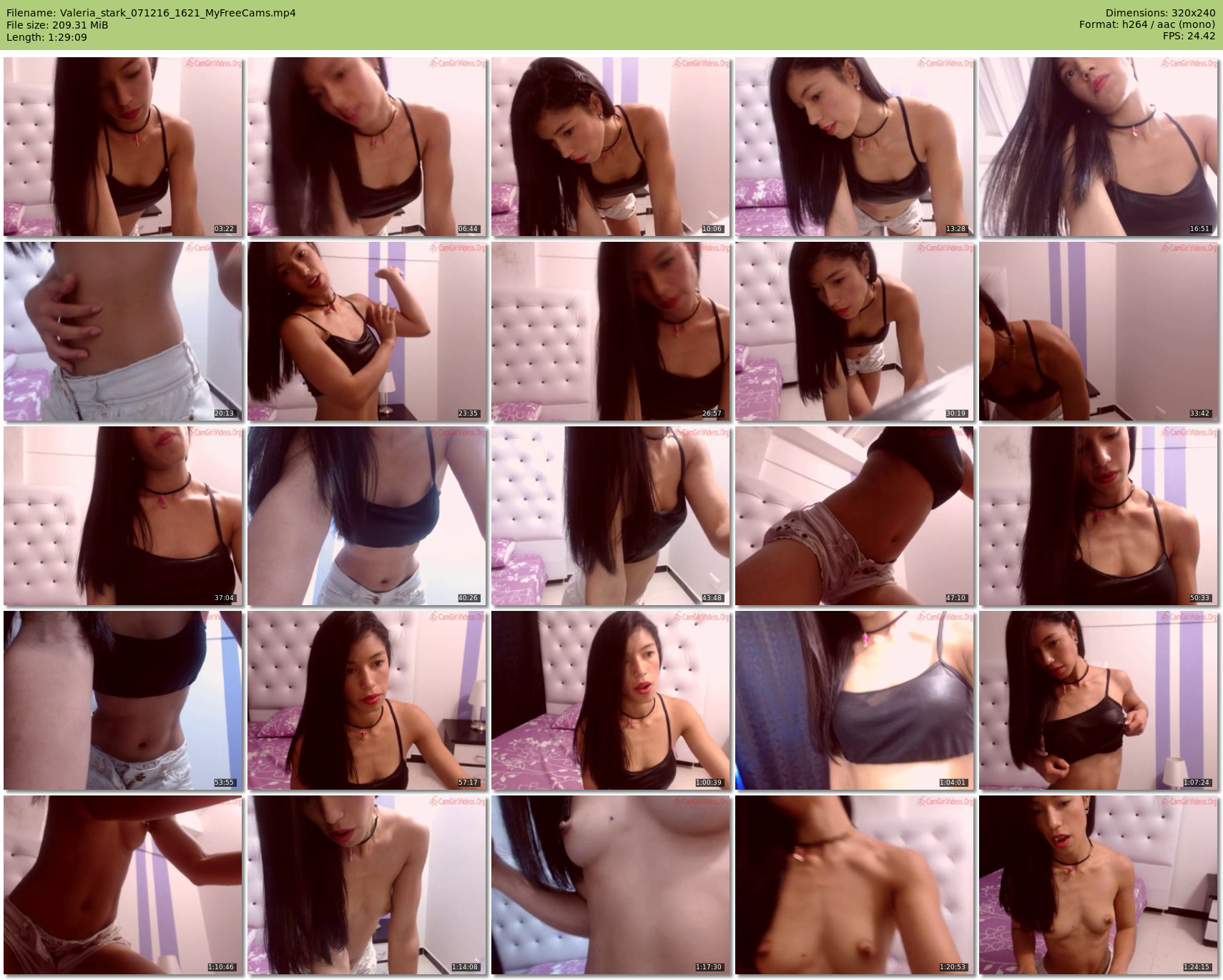Open the thumbnail timestamped 43:48
The image size is (1223, 980).
(x=611, y=516)
